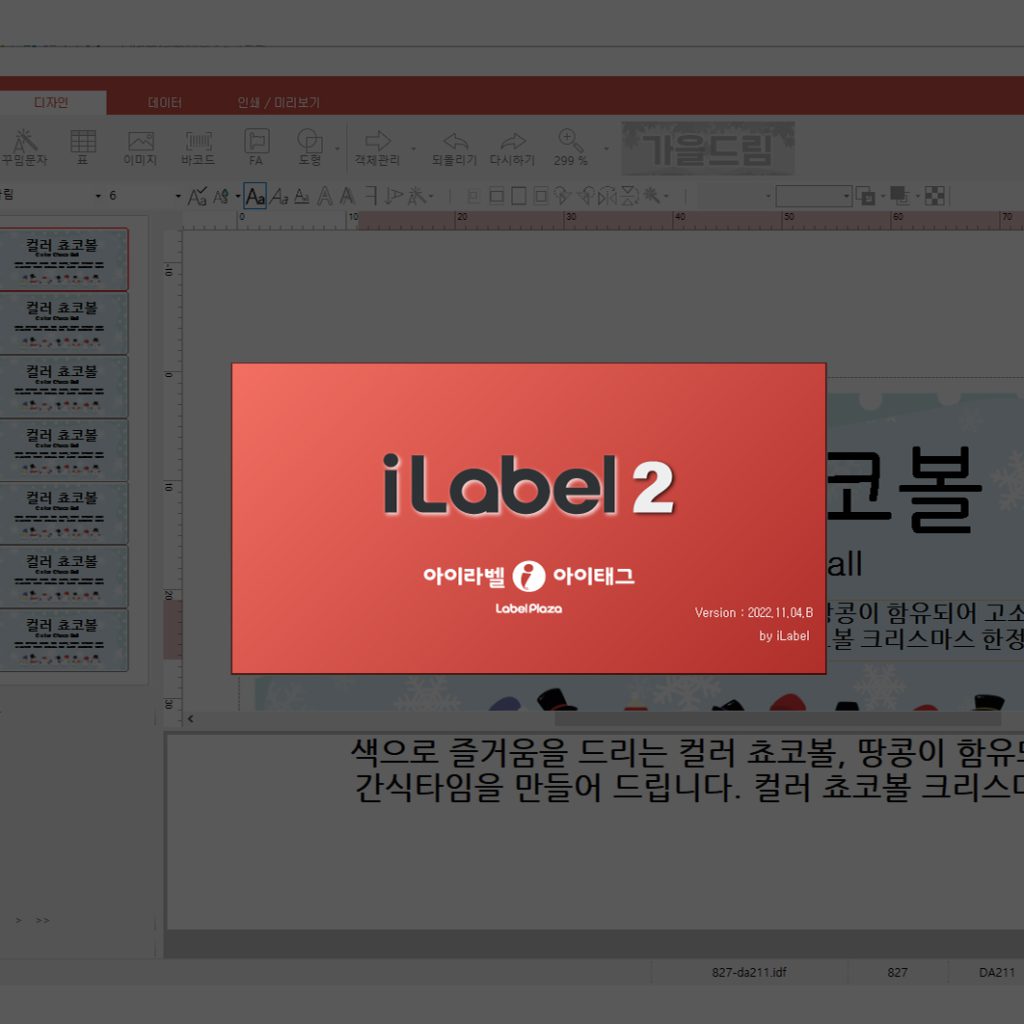This screenshot has height=1024, width=1024.
Task: Choose the 도형 shape tool
Action: pyautogui.click(x=310, y=146)
